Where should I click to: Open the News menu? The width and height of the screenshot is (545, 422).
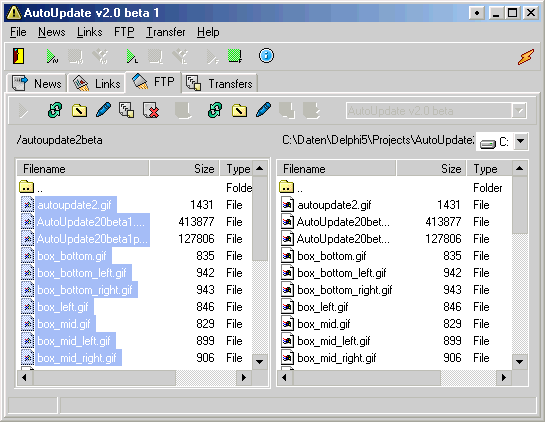pyautogui.click(x=52, y=32)
